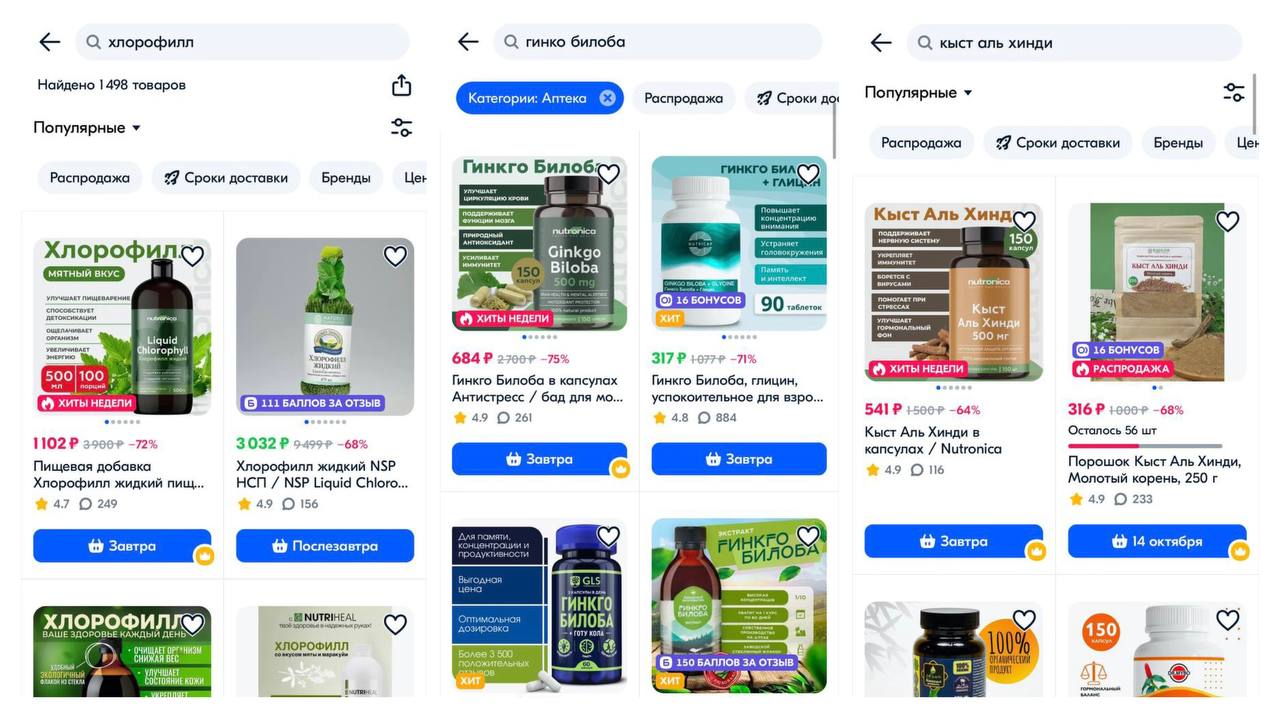Expand the Популярные sort dropdown in хлорофилл results

tap(87, 128)
